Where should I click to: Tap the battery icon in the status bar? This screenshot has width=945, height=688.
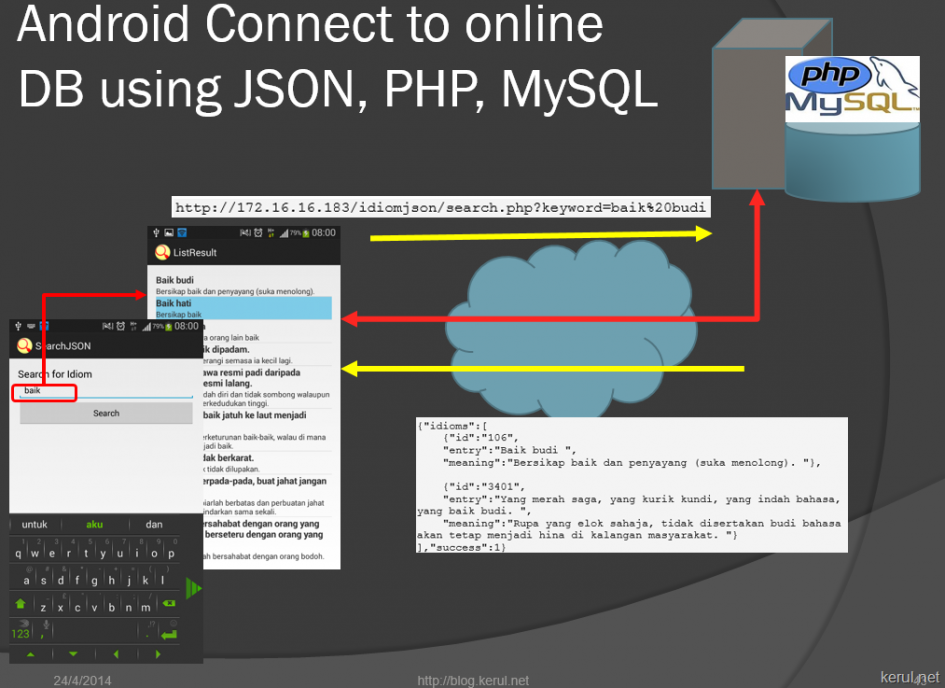click(168, 324)
